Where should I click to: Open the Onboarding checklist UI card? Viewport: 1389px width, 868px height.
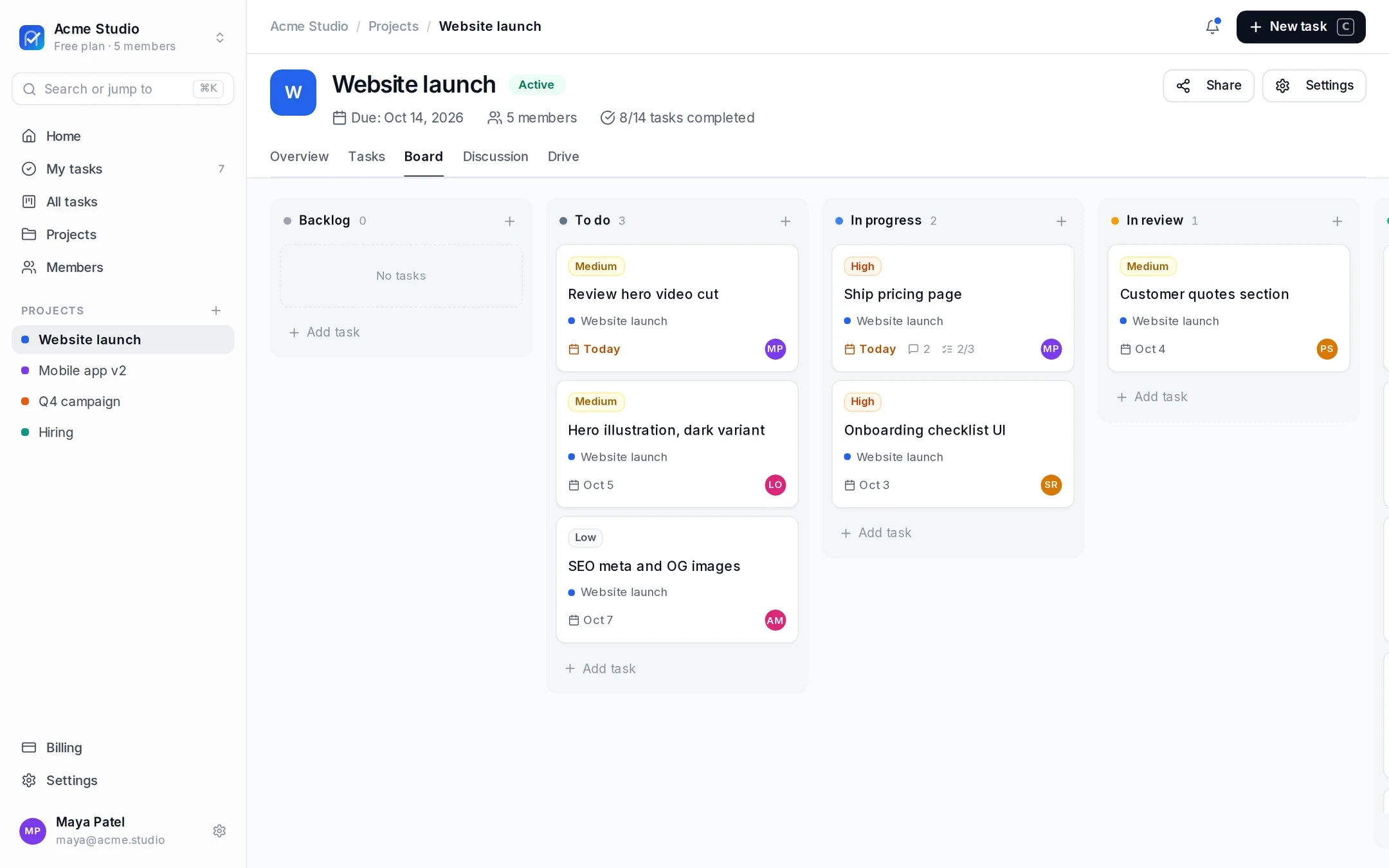(952, 444)
